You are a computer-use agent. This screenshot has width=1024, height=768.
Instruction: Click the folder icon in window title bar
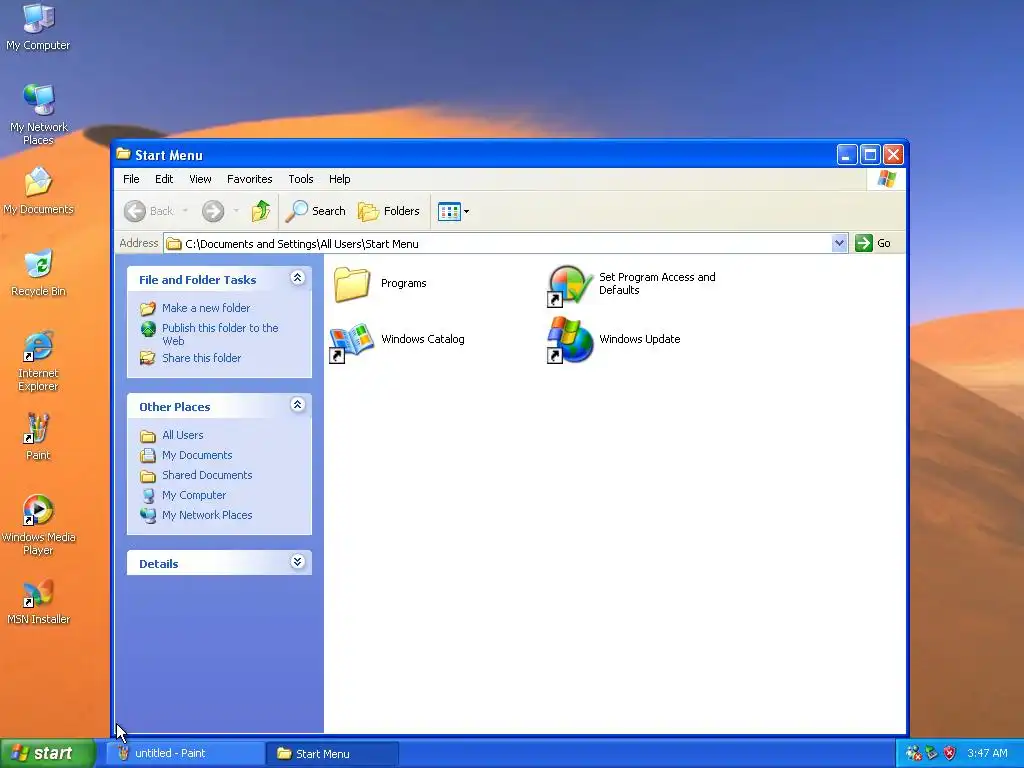(123, 154)
